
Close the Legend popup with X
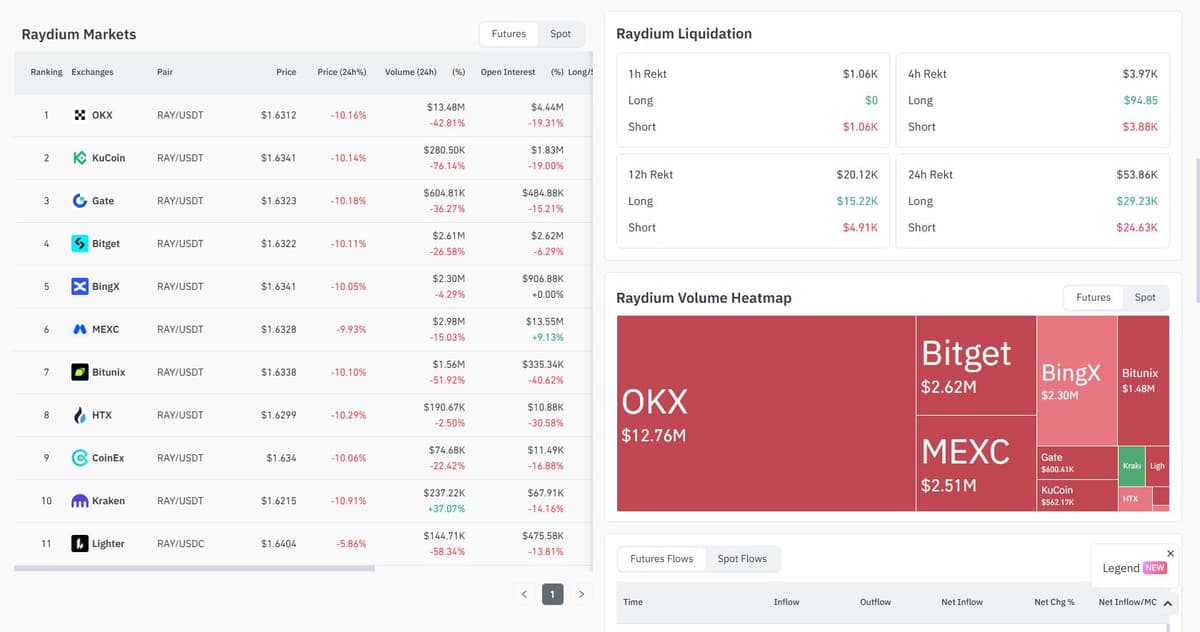[x=1171, y=553]
